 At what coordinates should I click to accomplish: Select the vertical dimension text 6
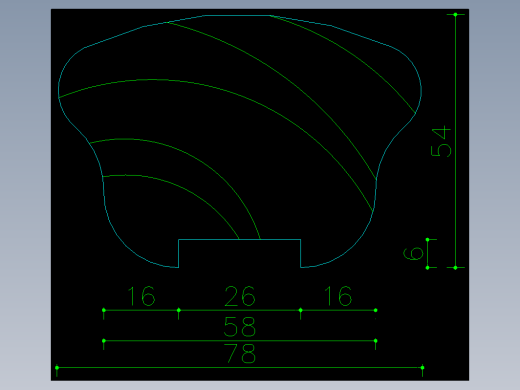tap(413, 254)
